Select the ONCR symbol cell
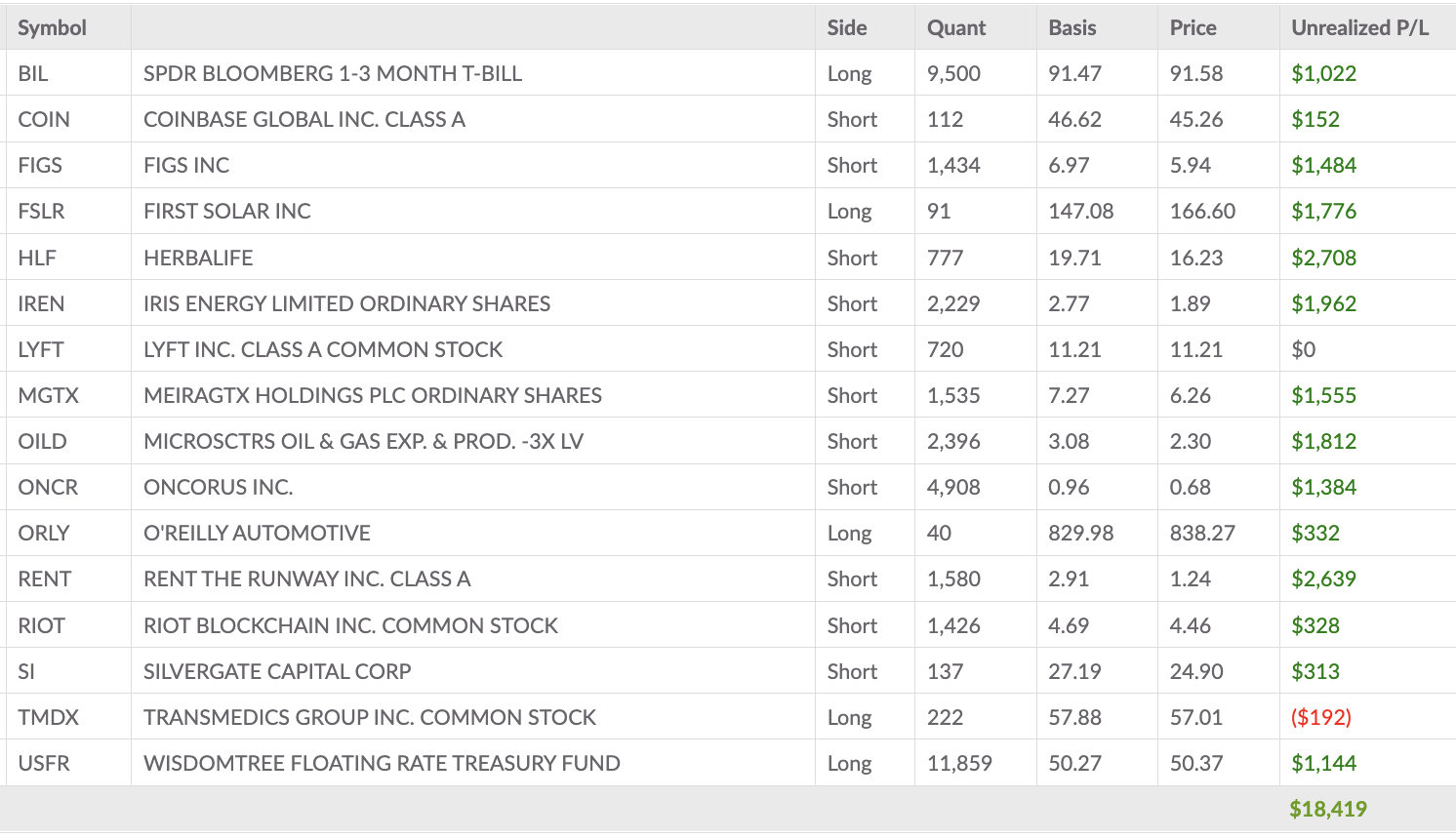 [48, 487]
